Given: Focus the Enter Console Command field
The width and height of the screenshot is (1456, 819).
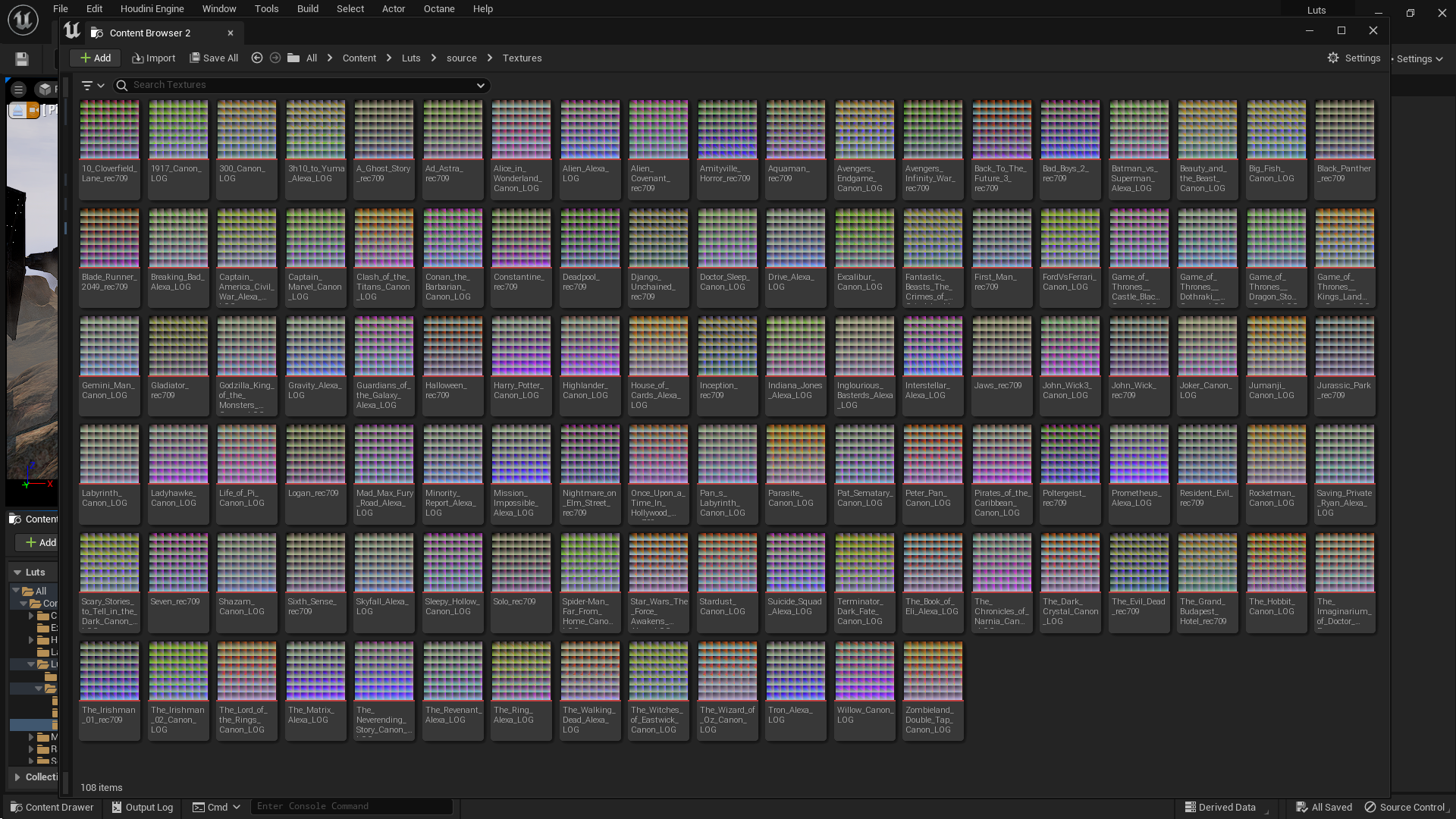Looking at the screenshot, I should coord(352,806).
